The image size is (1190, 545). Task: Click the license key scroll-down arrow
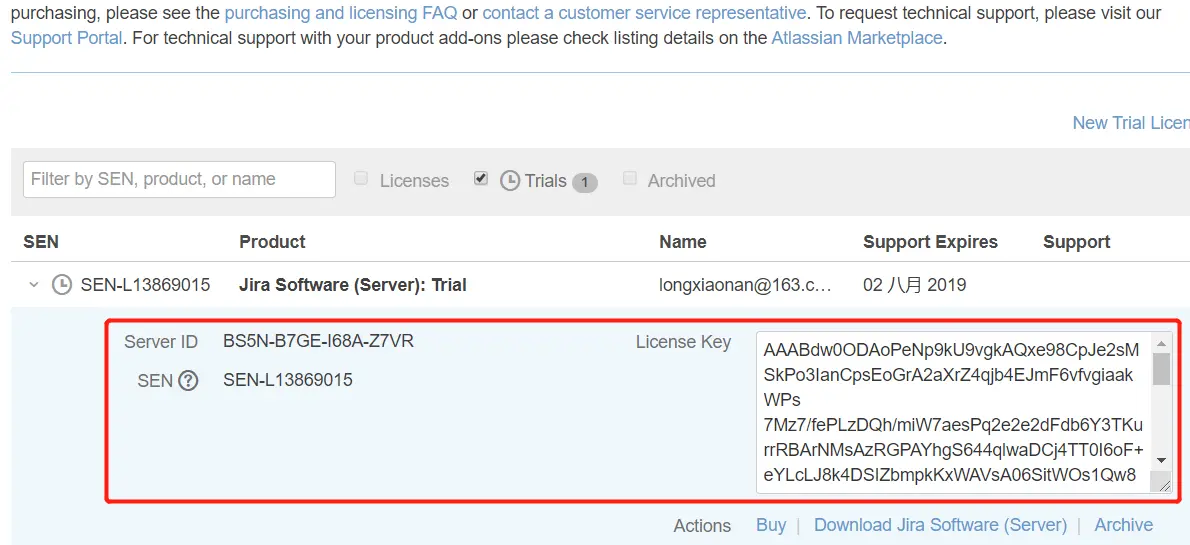[x=1161, y=460]
